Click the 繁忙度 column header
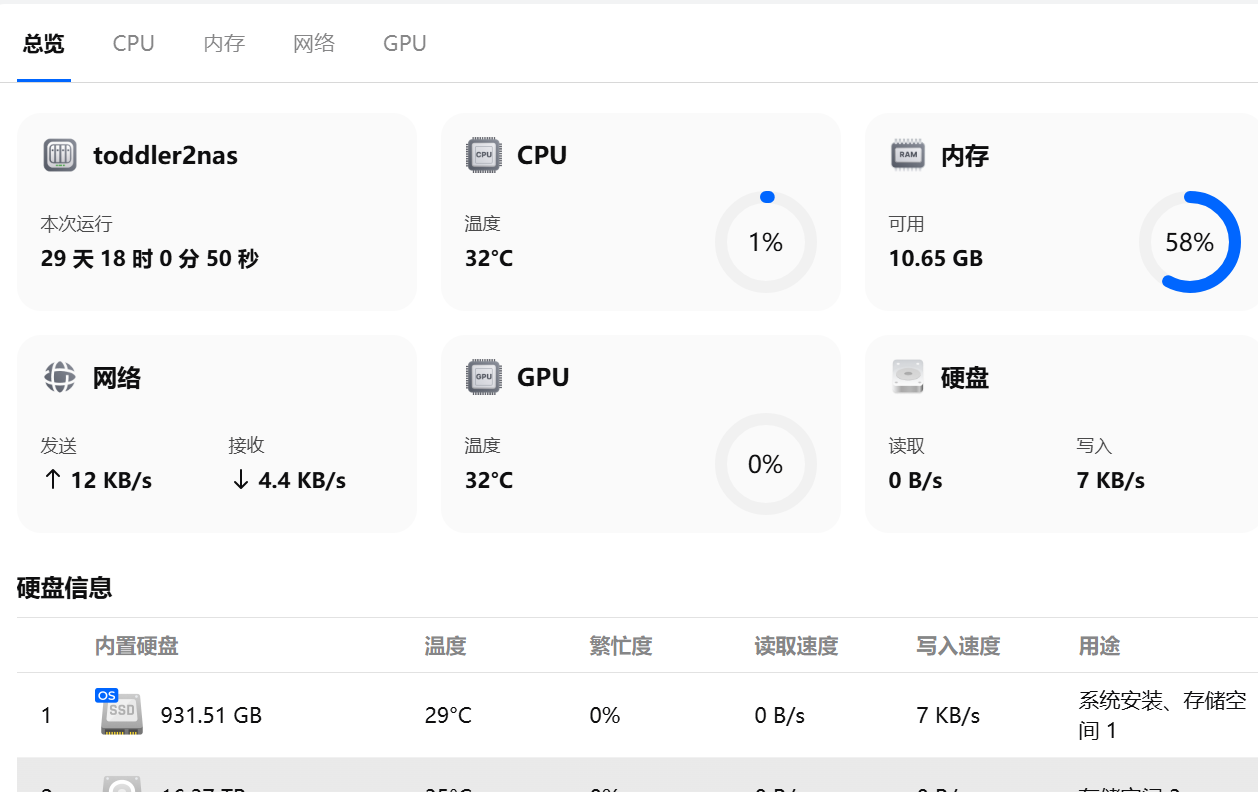The image size is (1258, 792). tap(621, 646)
